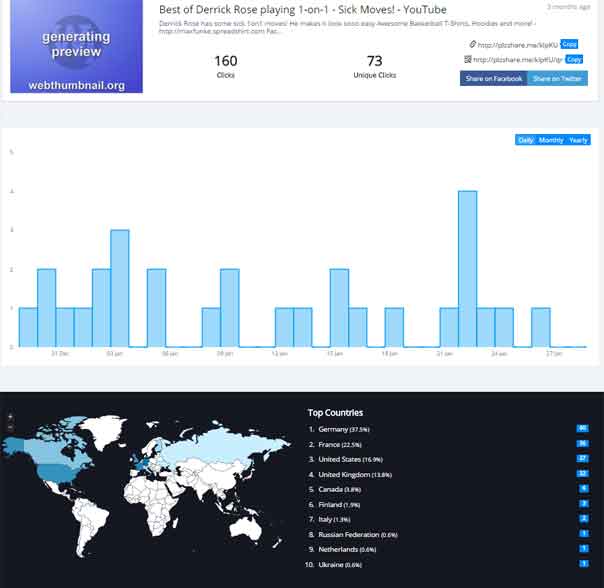Click the video description text under title
The height and width of the screenshot is (588, 604).
(347, 27)
